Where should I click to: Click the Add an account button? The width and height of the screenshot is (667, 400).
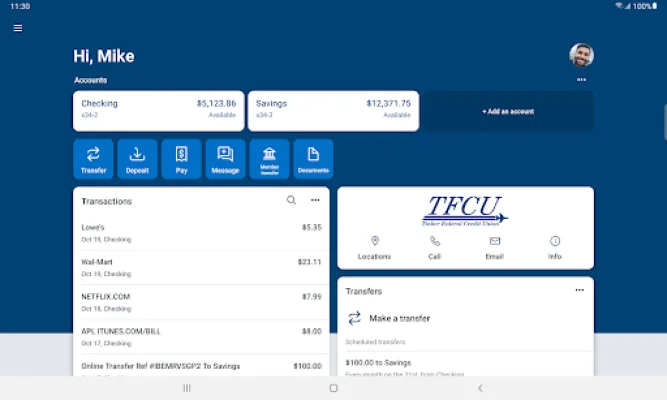[x=508, y=111]
